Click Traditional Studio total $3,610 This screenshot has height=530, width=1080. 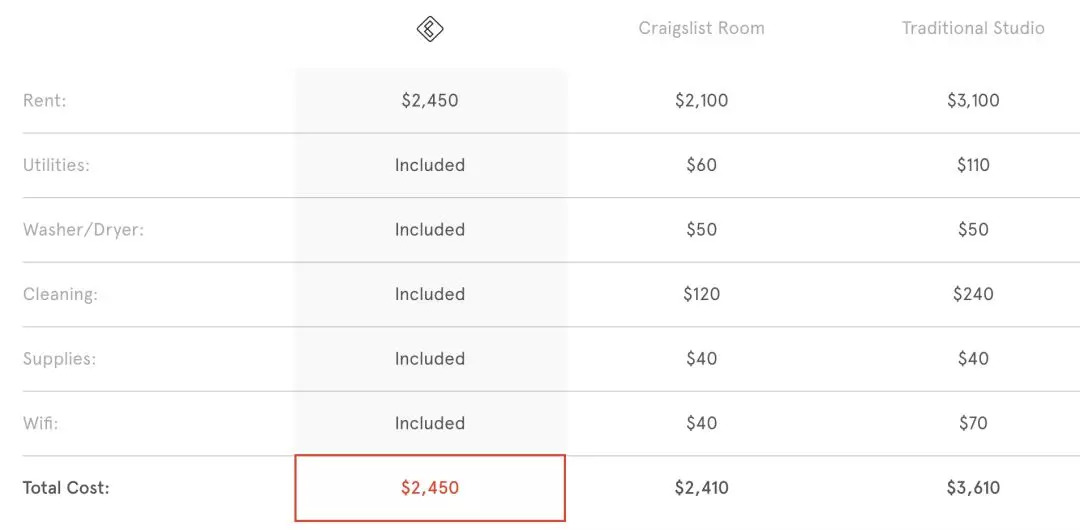pos(973,488)
